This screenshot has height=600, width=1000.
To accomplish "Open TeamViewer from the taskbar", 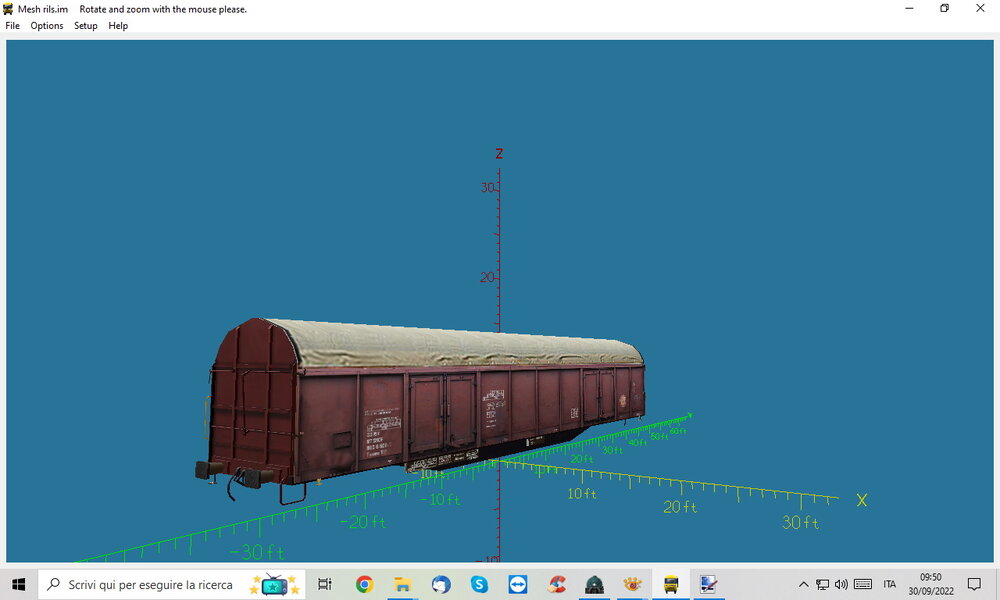I will [x=517, y=584].
